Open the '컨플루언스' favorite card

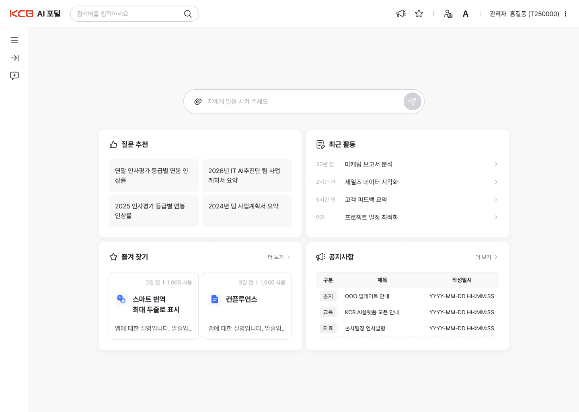point(247,306)
